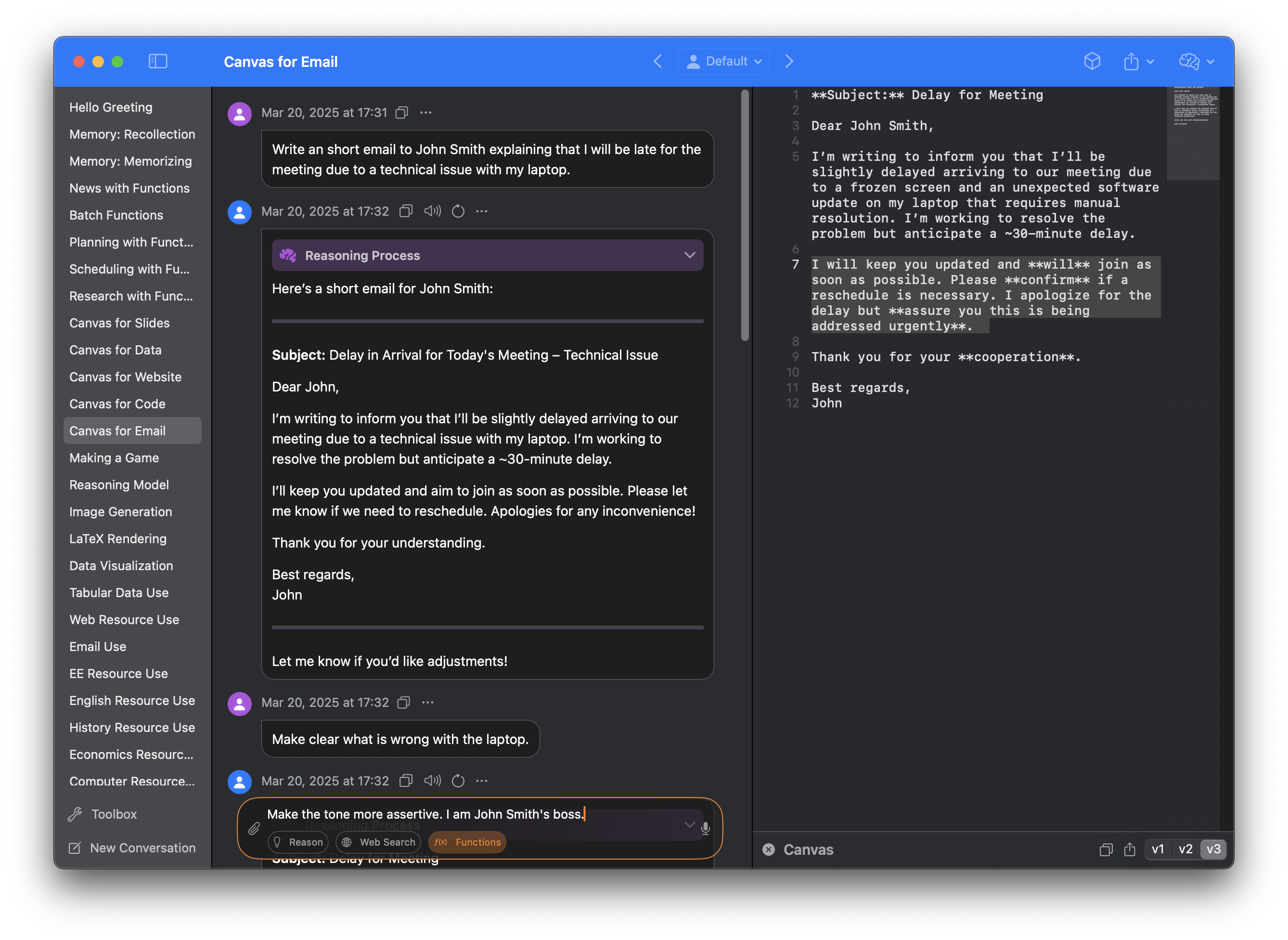Screen dimensions: 1288x940
Task: Share the canvas content
Action: pos(1130,850)
